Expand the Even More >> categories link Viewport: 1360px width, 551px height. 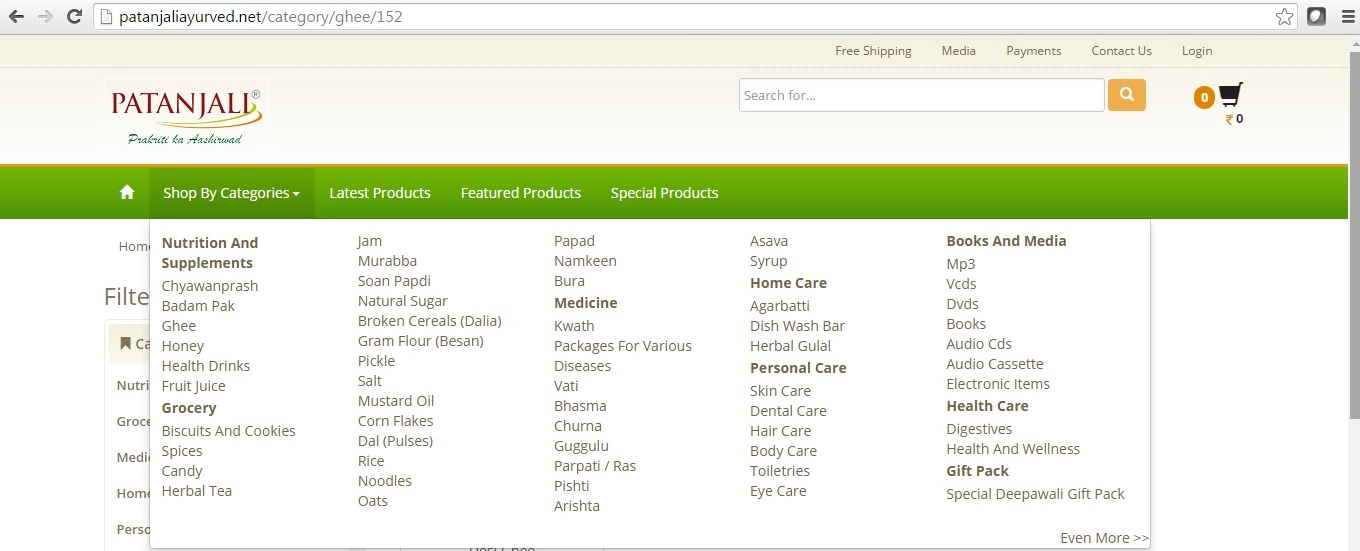[1104, 538]
